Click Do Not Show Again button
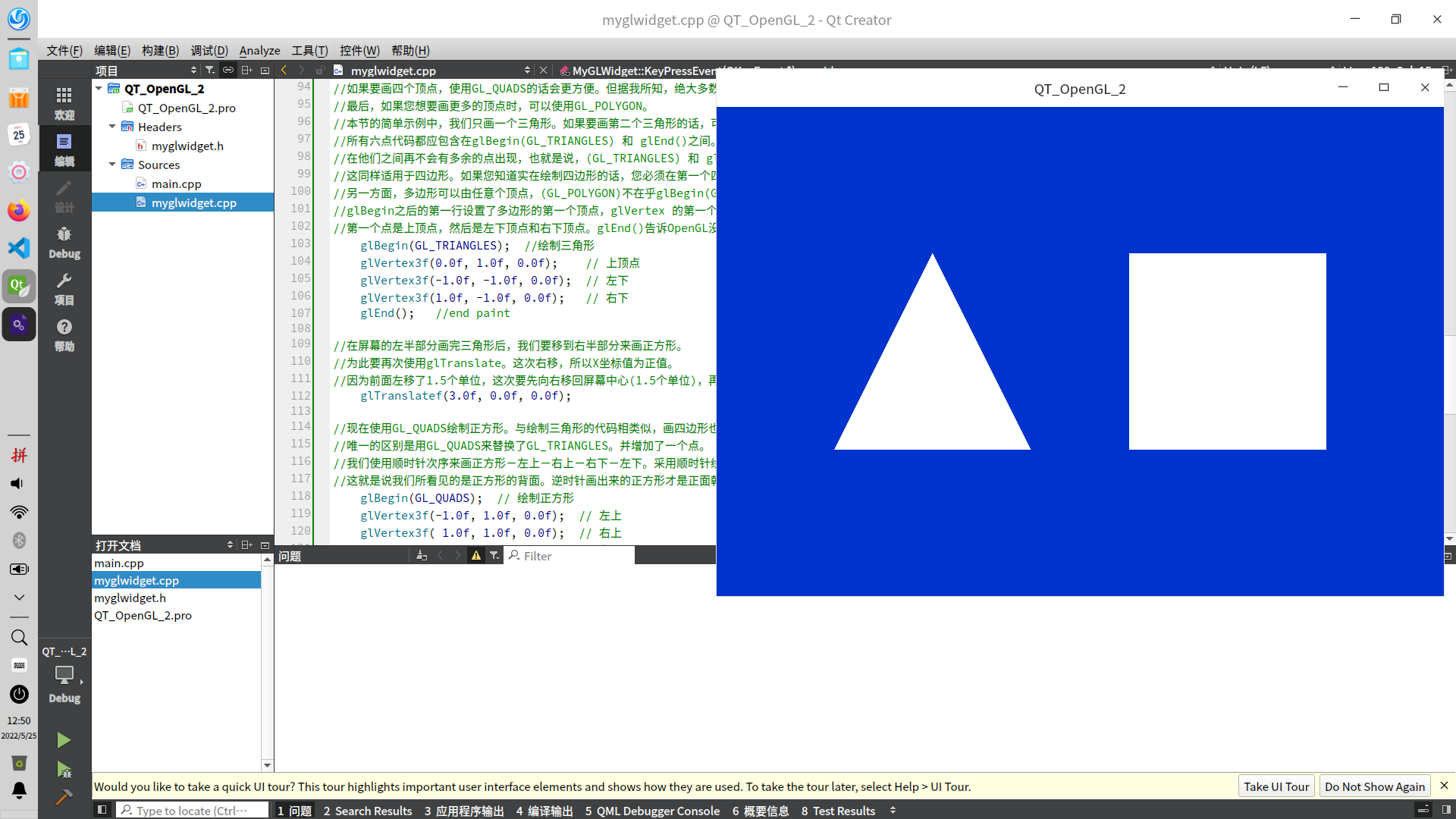 (x=1374, y=786)
